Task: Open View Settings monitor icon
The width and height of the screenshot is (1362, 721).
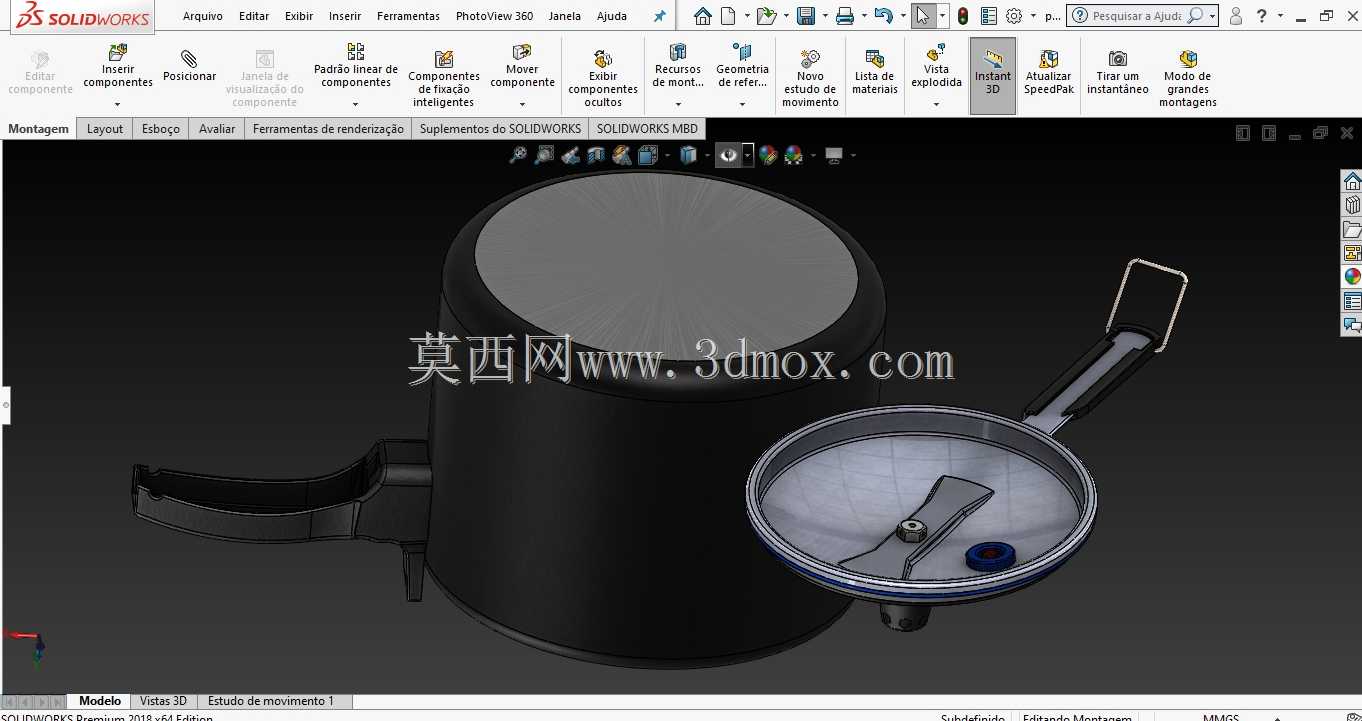Action: click(834, 155)
